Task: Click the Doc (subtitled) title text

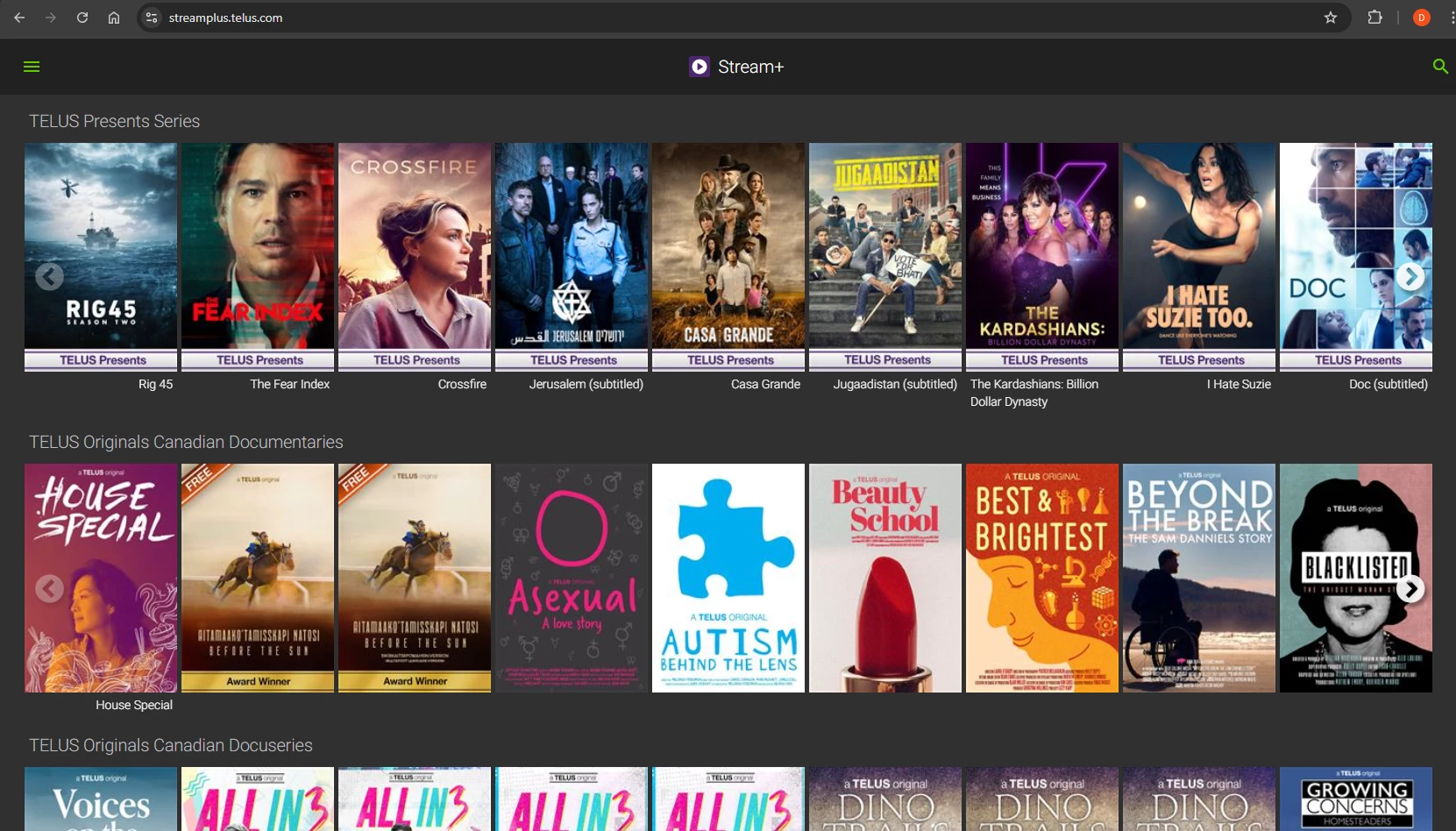Action: tap(1389, 384)
